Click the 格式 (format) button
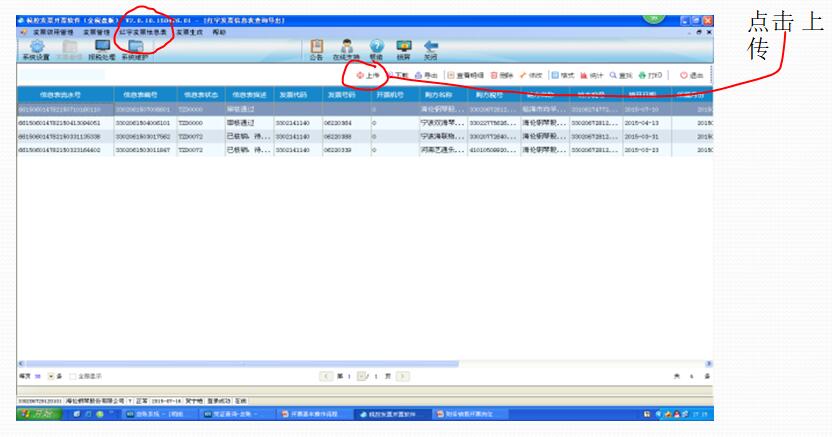 tap(561, 75)
